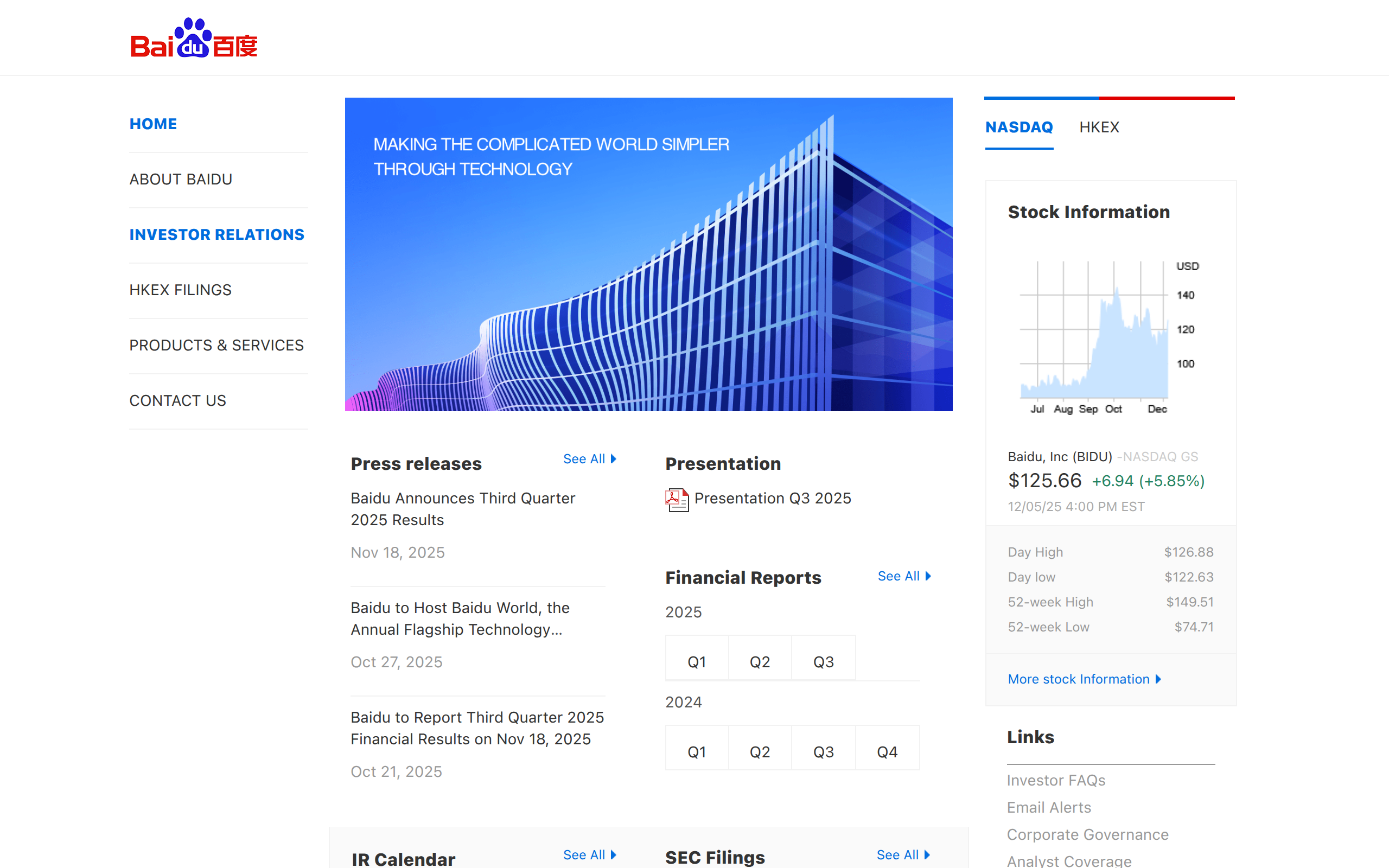Open 2024 Q4 financial report
1389x868 pixels.
(887, 751)
